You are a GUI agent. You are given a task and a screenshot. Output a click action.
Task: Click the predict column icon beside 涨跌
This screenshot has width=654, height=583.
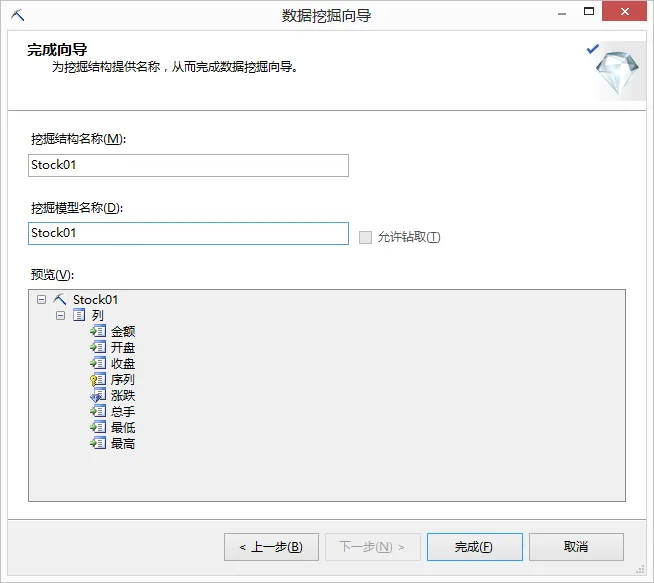click(x=98, y=395)
